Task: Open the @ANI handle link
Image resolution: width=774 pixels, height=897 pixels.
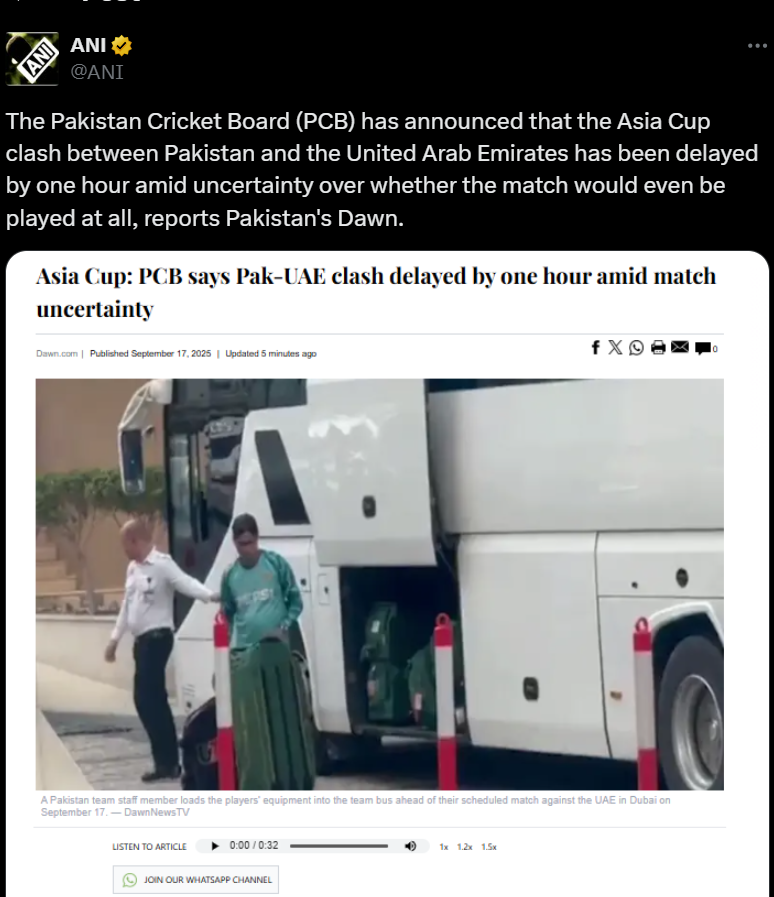Action: pyautogui.click(x=97, y=72)
